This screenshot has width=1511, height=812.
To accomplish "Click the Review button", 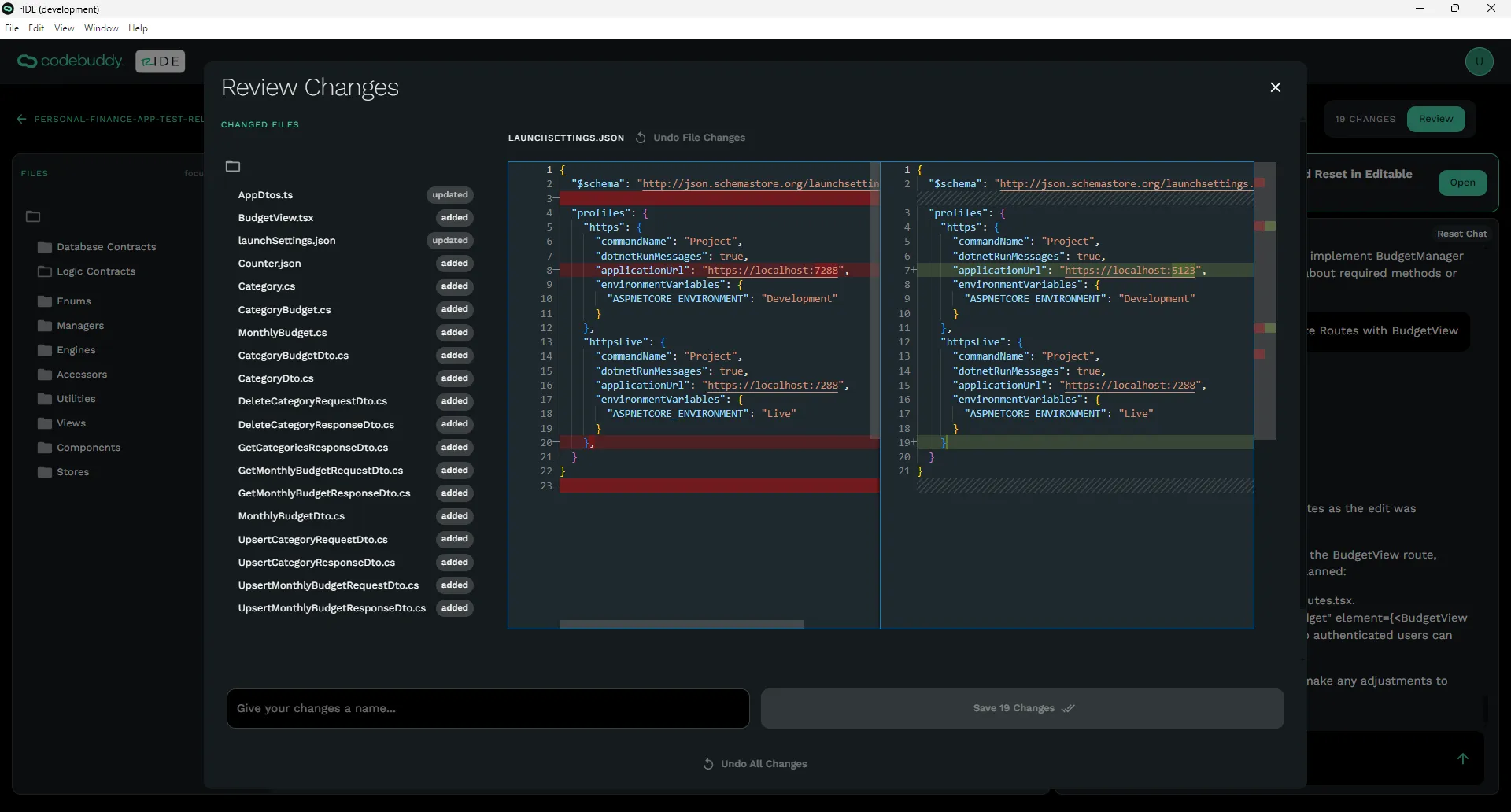I will tap(1435, 119).
